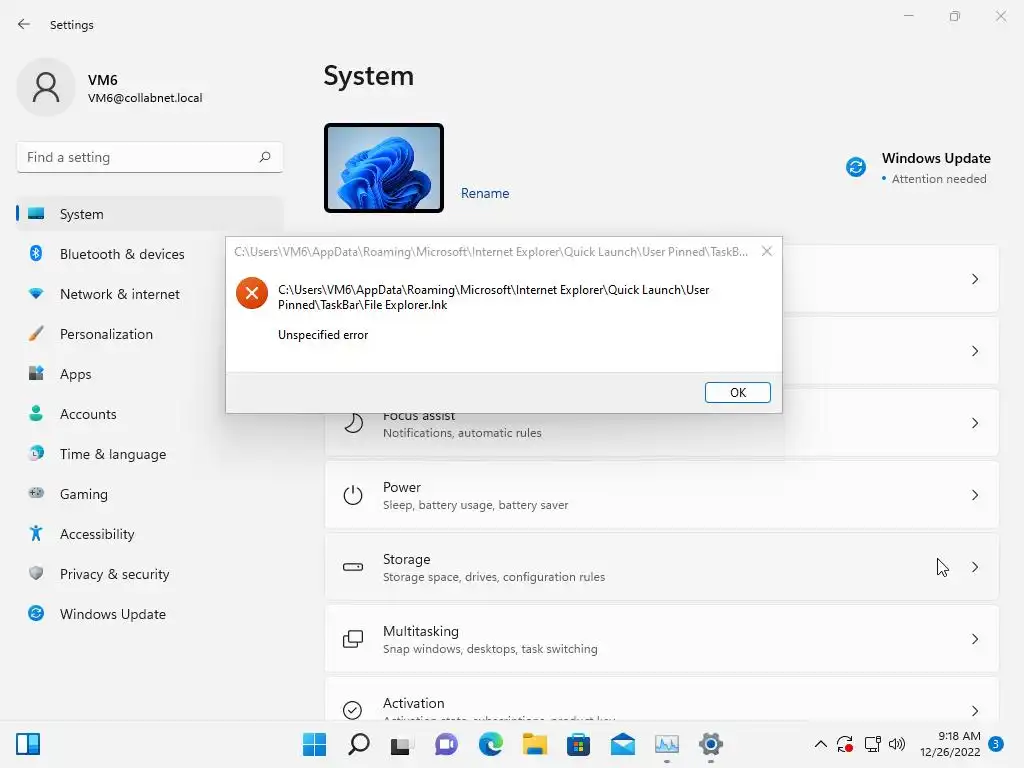Open Bluetooth & devices settings
The image size is (1024, 768).
point(150,254)
